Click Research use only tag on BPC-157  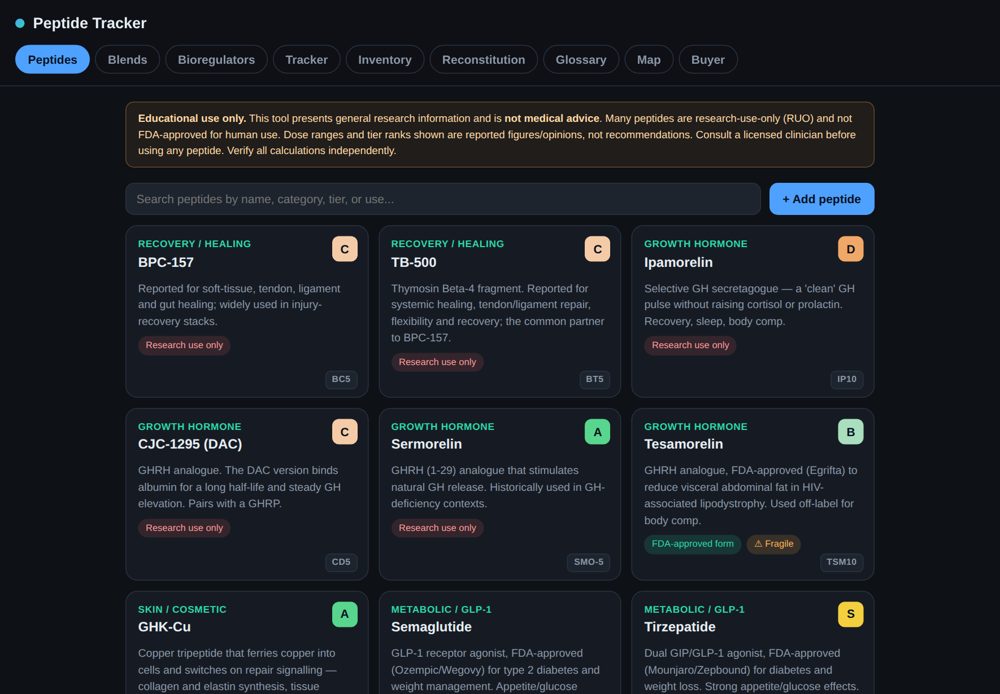[x=184, y=345]
